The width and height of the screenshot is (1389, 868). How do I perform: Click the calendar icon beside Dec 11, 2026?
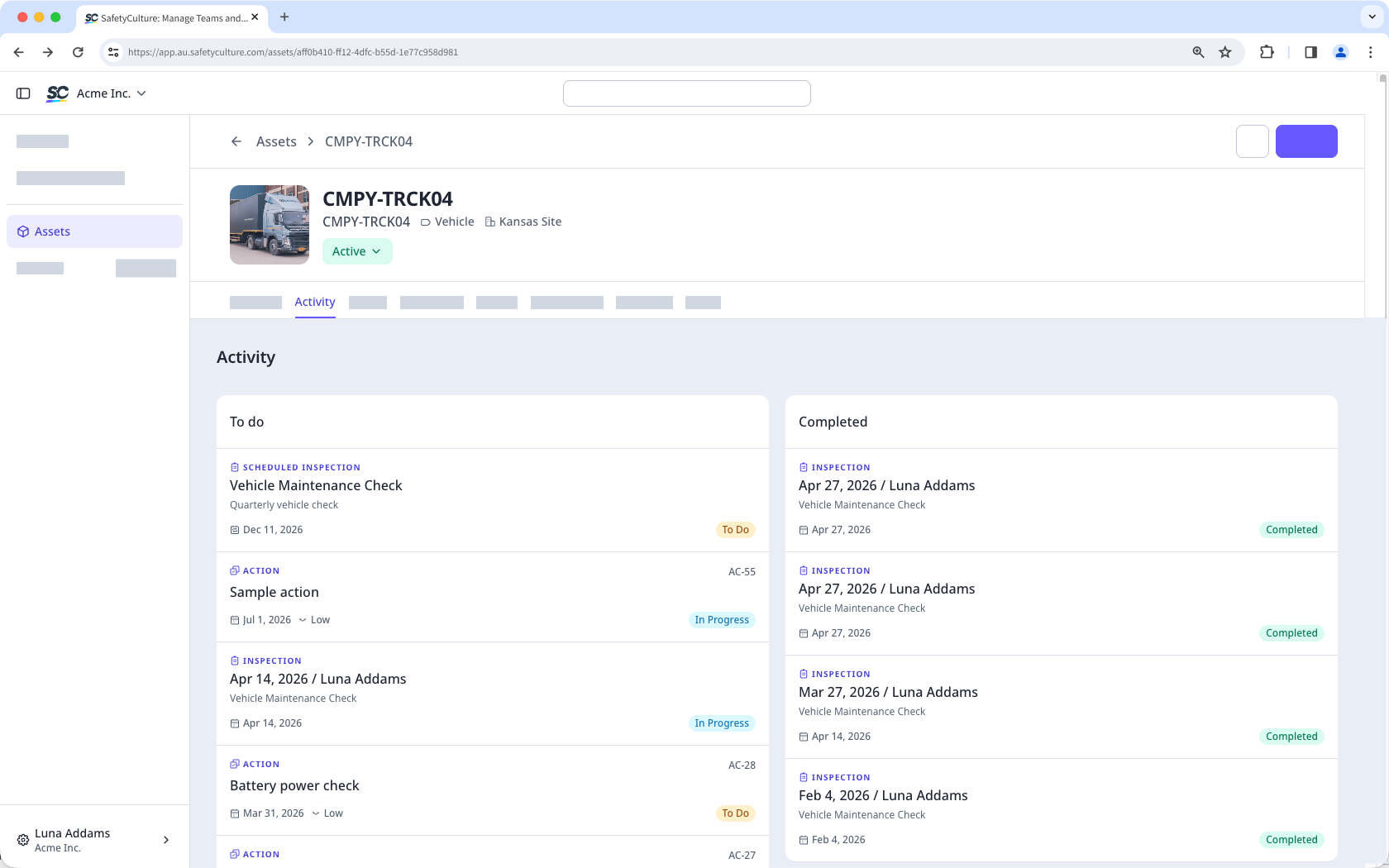[x=235, y=530]
